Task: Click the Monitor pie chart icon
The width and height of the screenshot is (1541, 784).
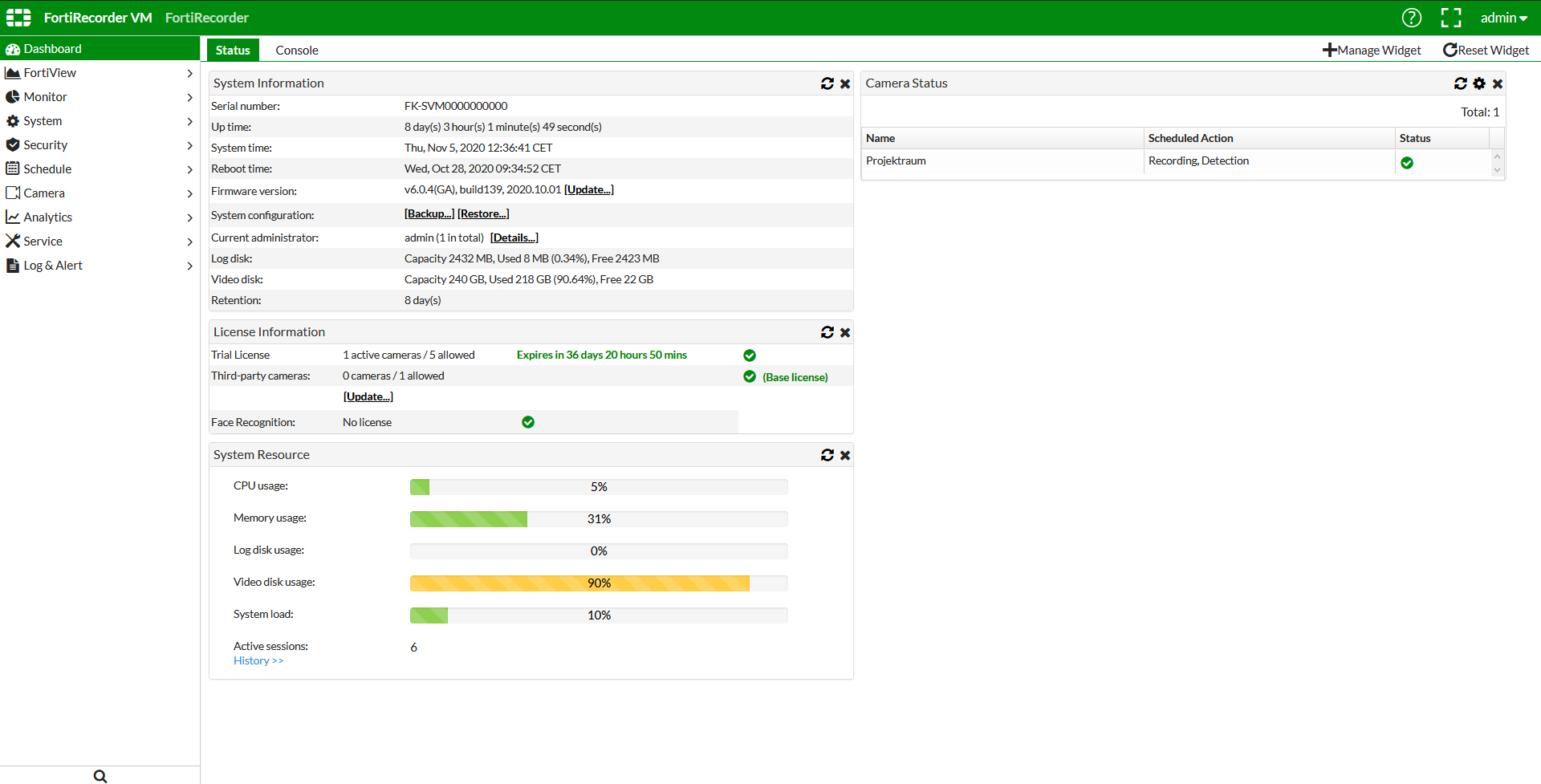Action: point(13,97)
